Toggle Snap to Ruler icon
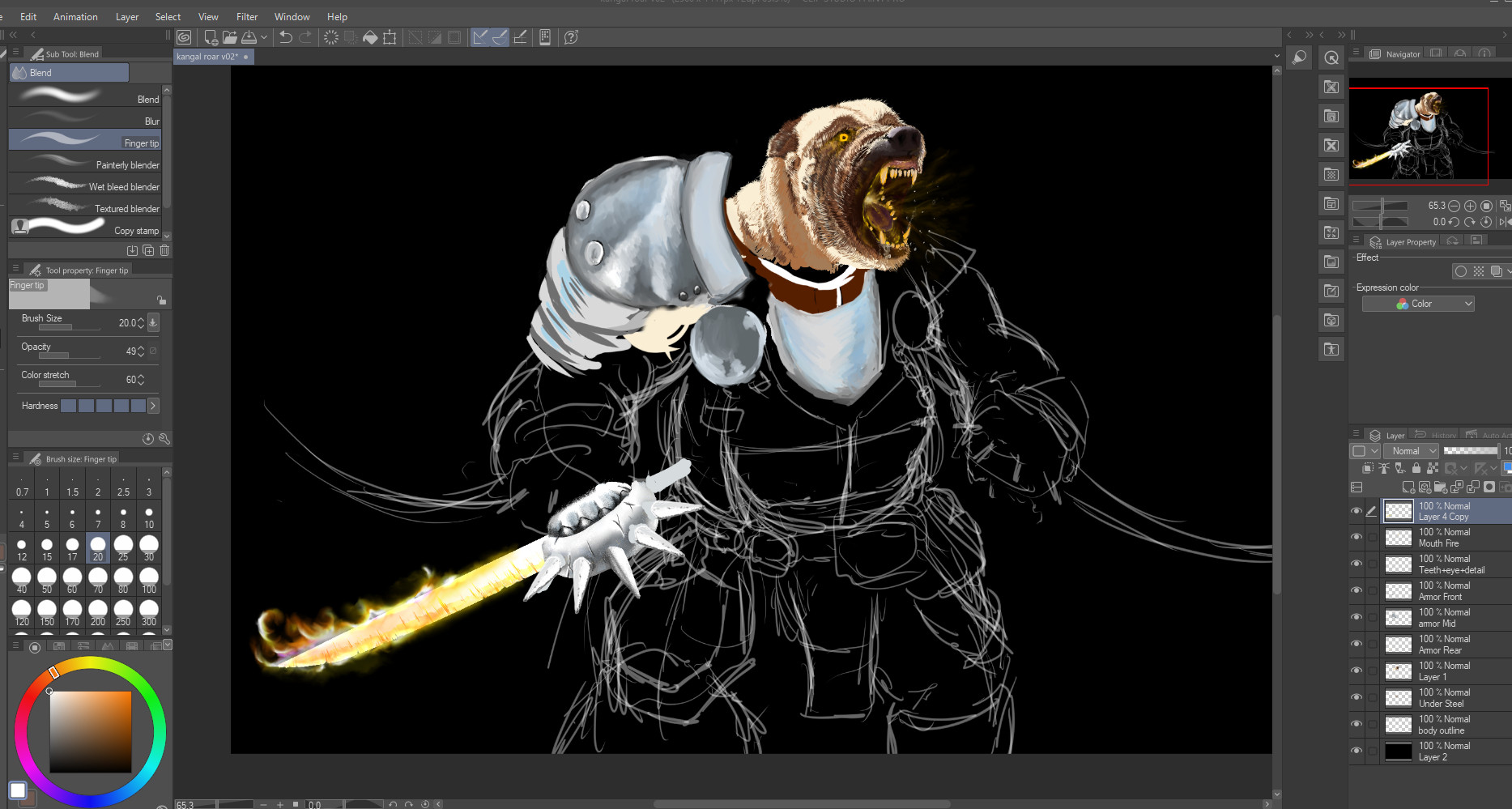1512x809 pixels. click(x=480, y=37)
